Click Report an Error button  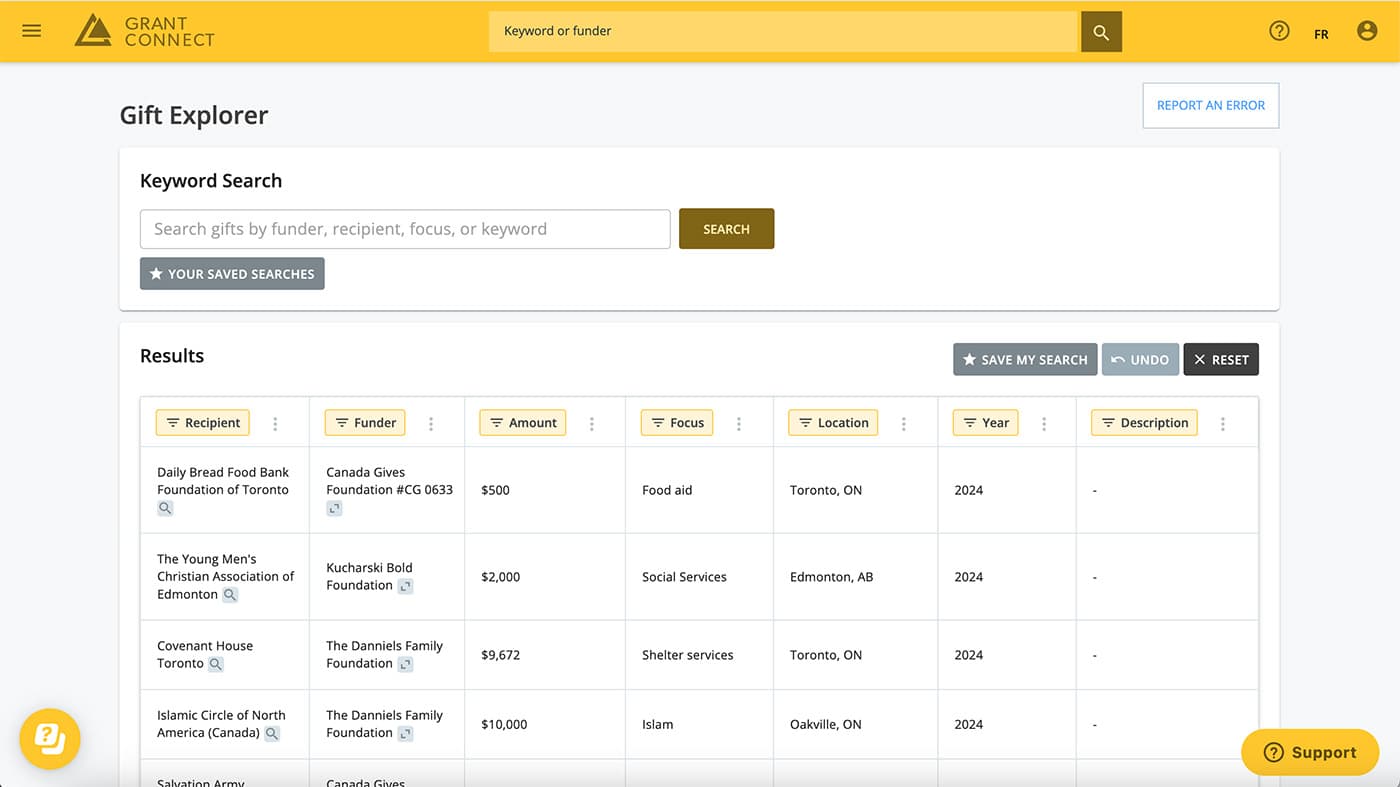point(1211,105)
